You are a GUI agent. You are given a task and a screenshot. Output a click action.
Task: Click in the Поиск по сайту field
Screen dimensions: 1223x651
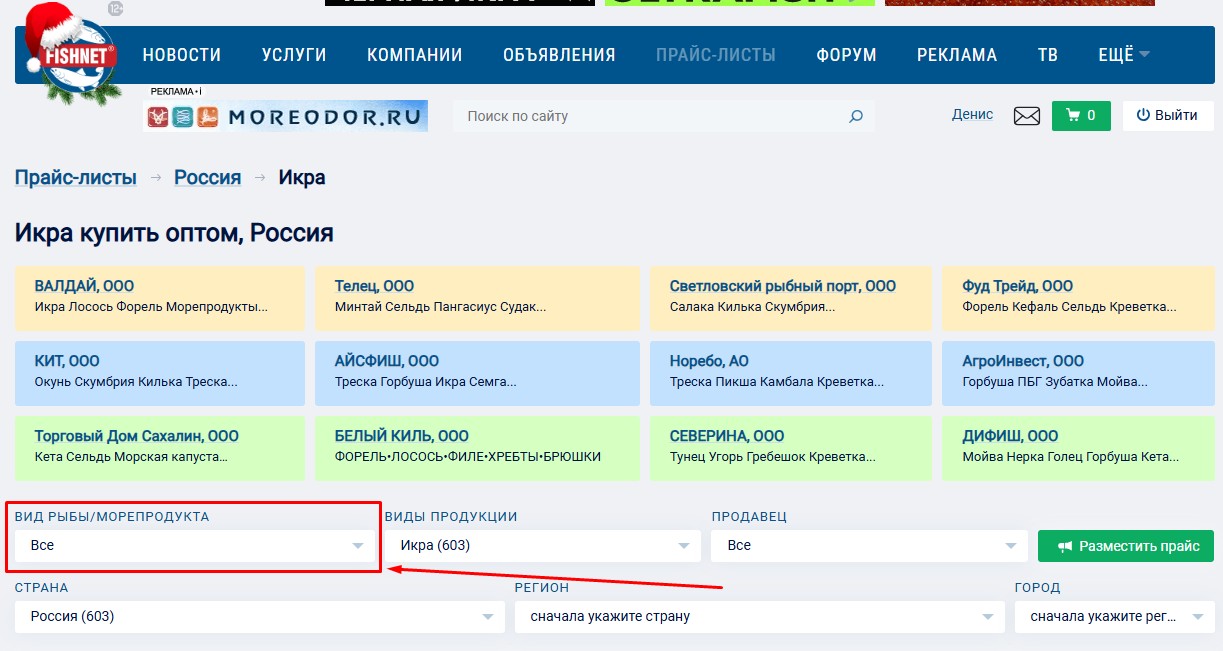[x=650, y=116]
